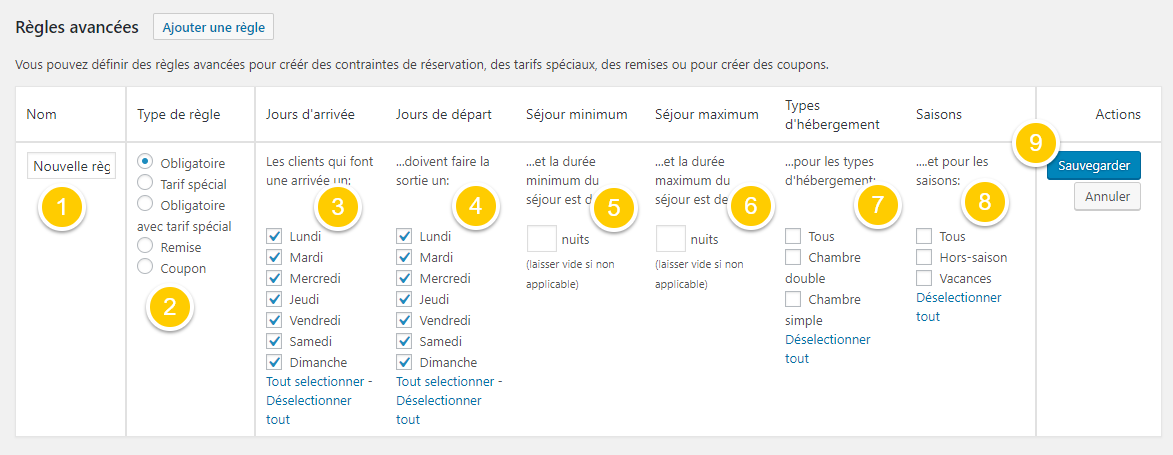Choose the 'Tarif spécial' radio option
Viewport: 1173px width, 455px height.
click(x=145, y=183)
